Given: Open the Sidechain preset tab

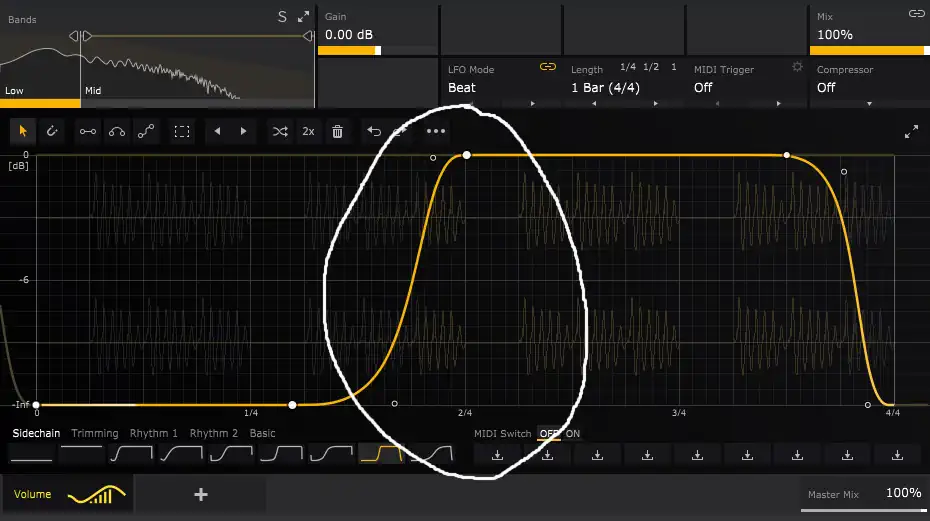Looking at the screenshot, I should tap(36, 434).
